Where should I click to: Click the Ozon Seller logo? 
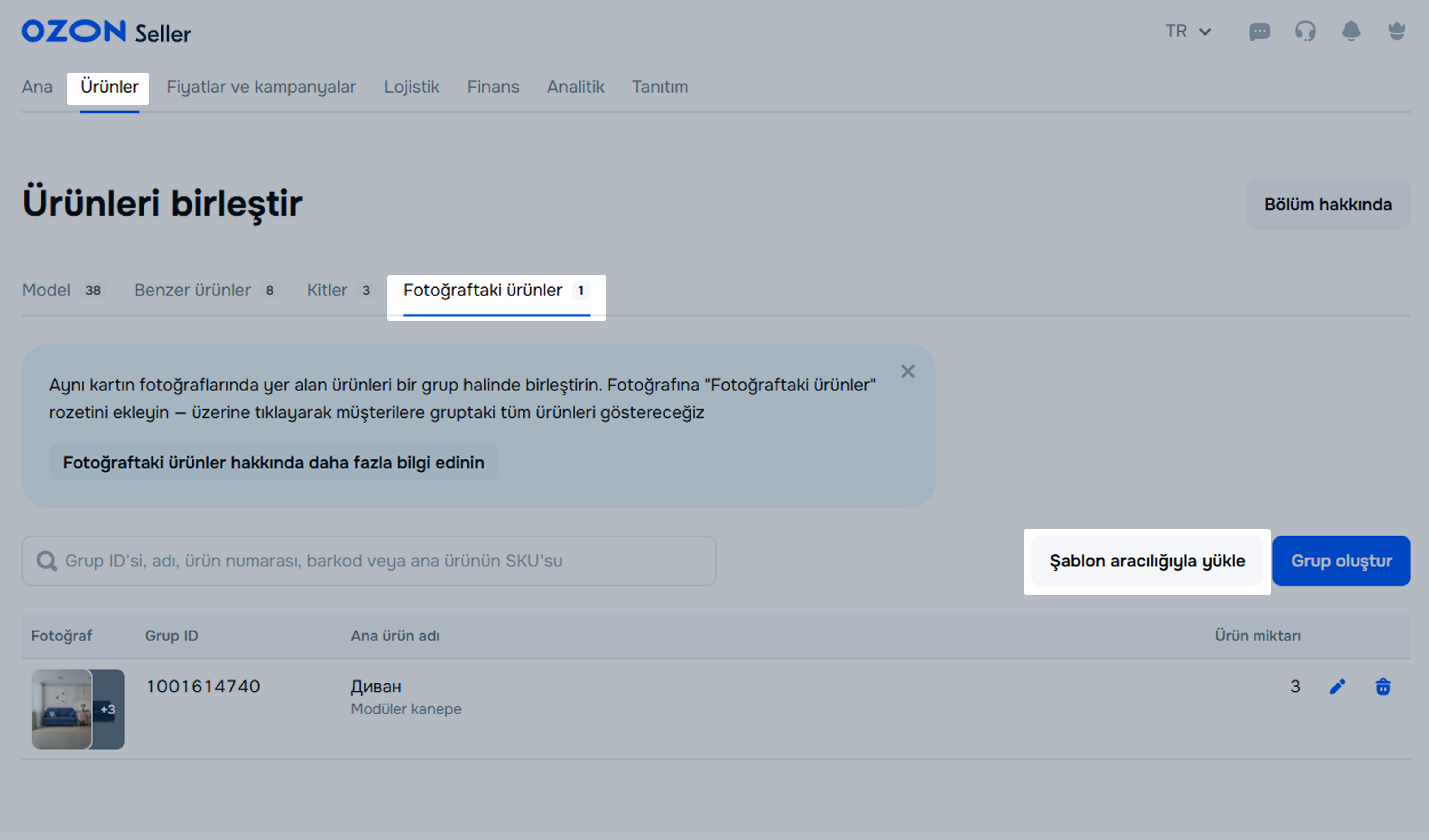(106, 32)
